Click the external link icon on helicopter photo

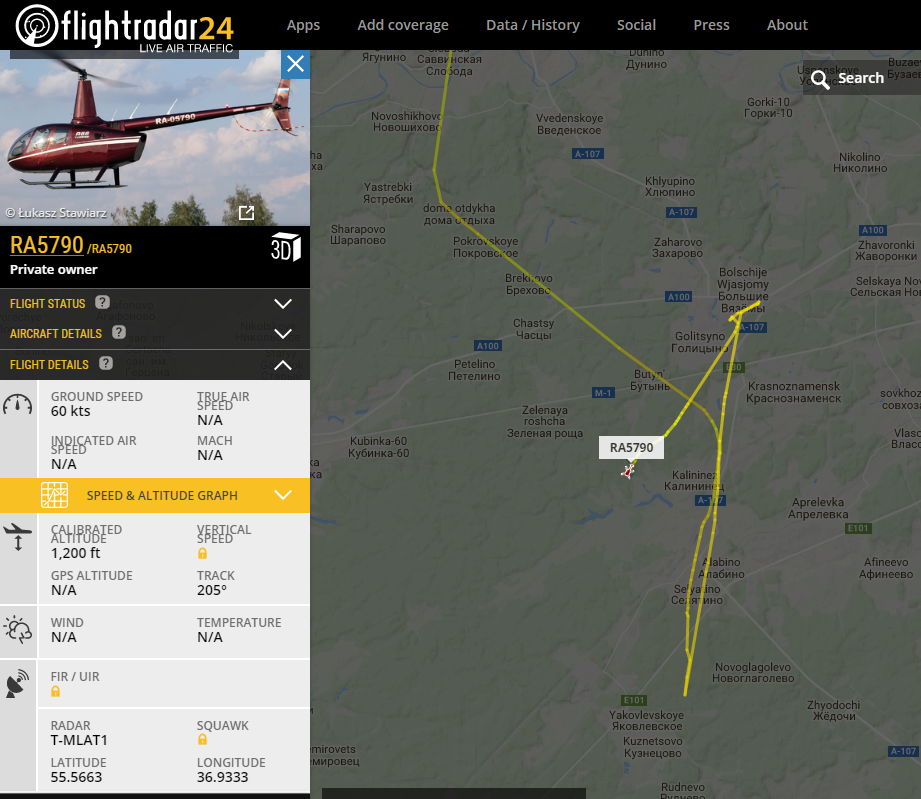247,213
